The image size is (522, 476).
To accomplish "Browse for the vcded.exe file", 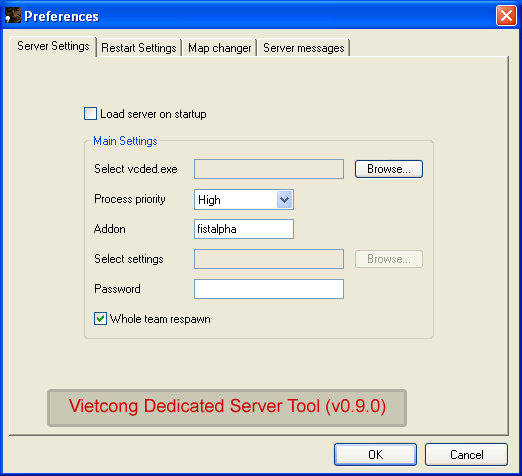I will pos(389,169).
